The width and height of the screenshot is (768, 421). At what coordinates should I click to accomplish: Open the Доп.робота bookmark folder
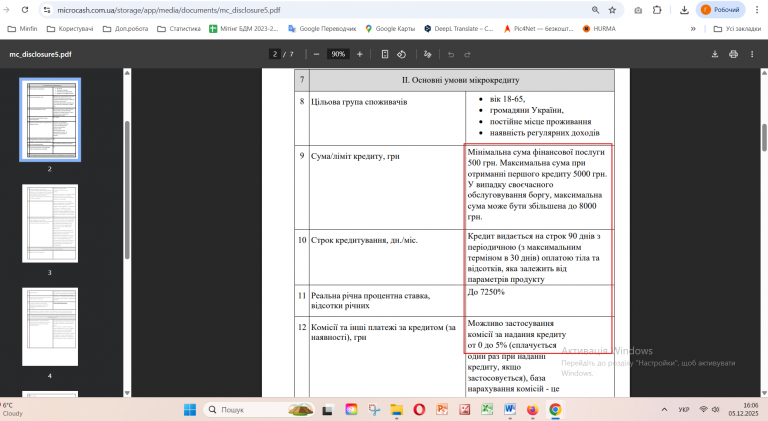click(125, 29)
